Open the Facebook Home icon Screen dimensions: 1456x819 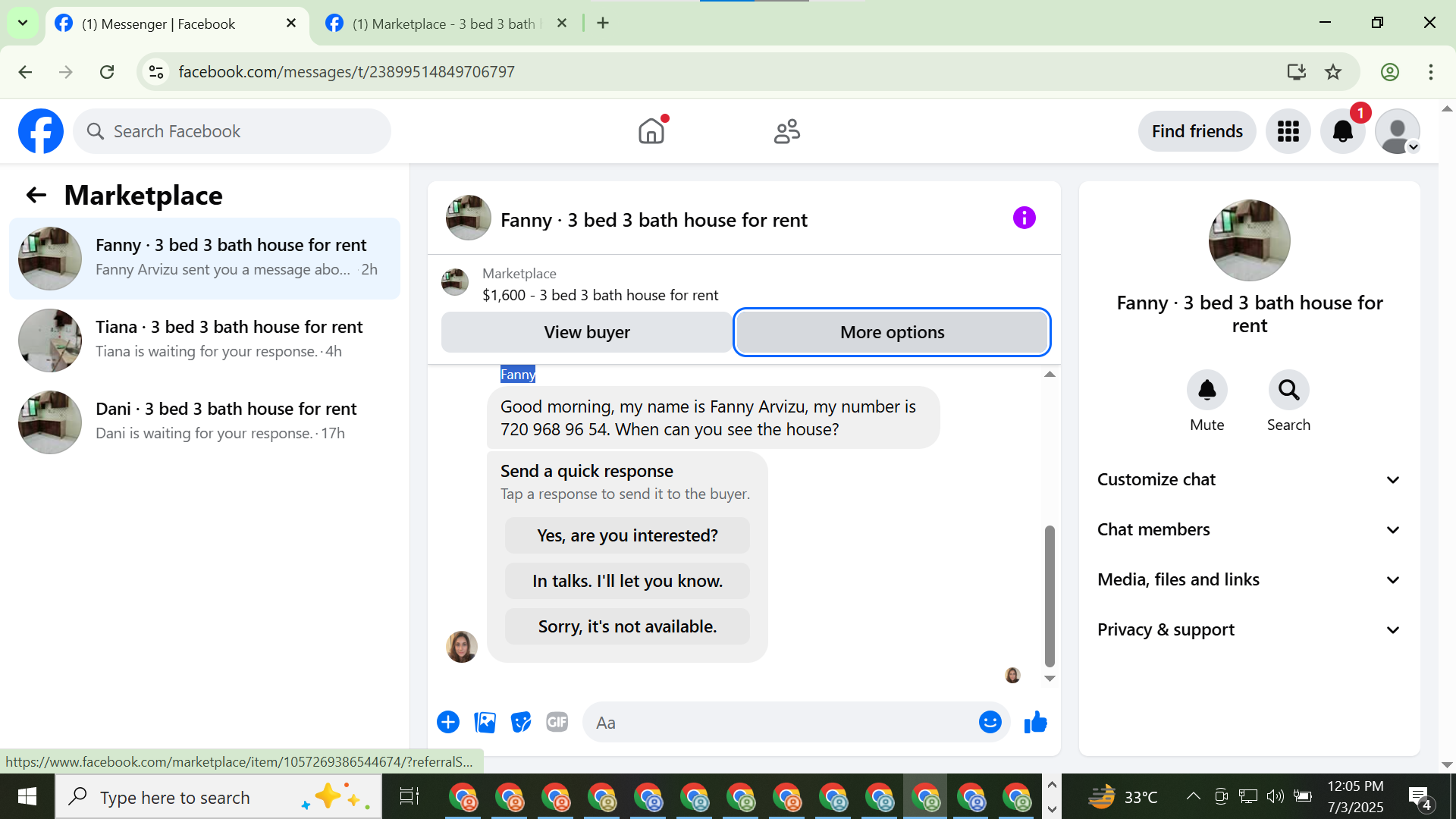coord(651,131)
